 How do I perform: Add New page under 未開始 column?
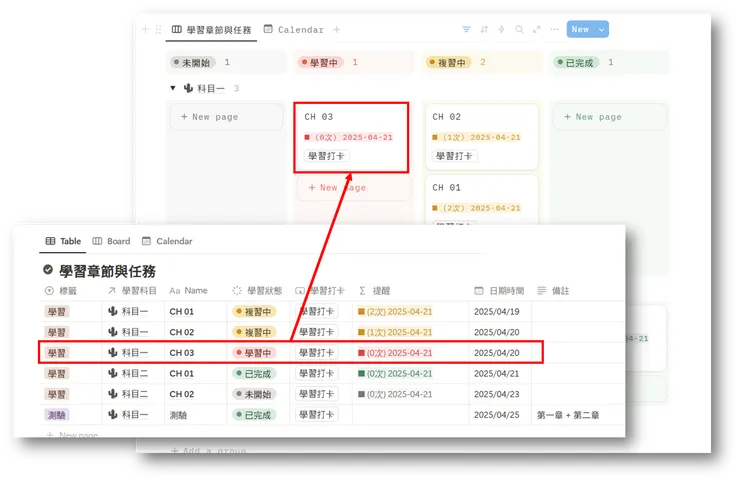pos(227,117)
